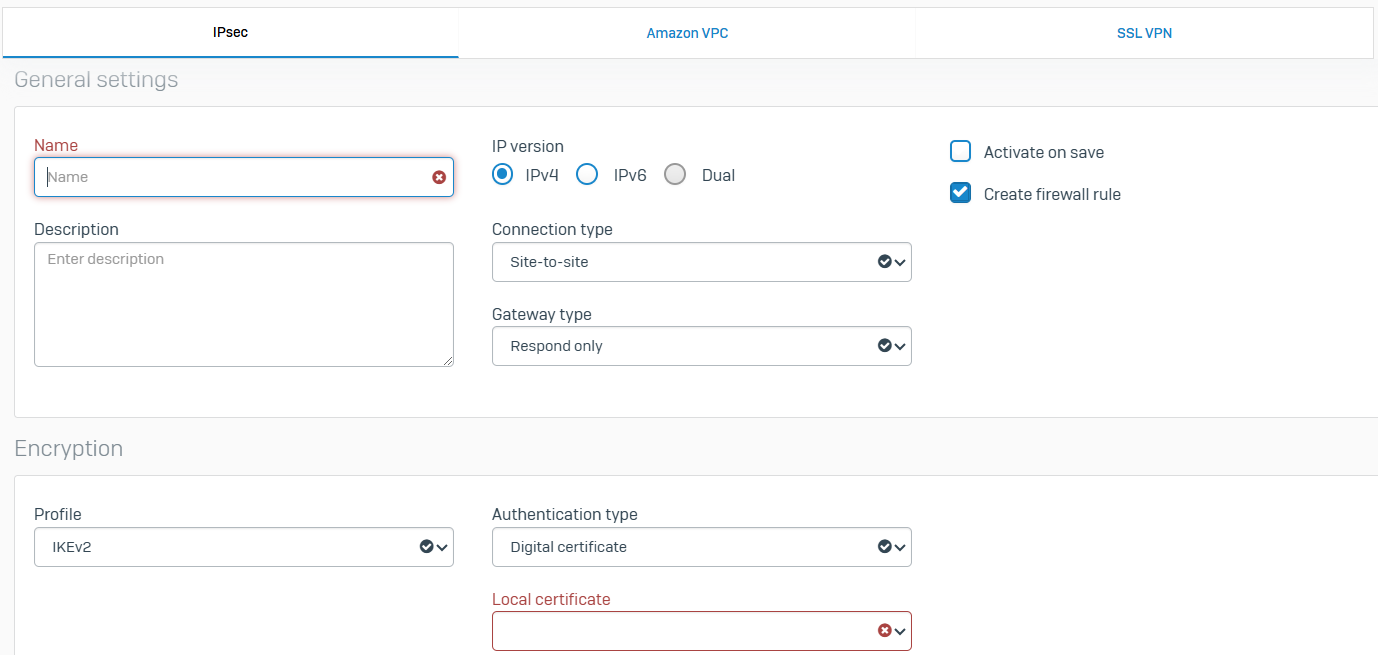1378x655 pixels.
Task: Click the red error icon in Local certificate
Action: 884,631
